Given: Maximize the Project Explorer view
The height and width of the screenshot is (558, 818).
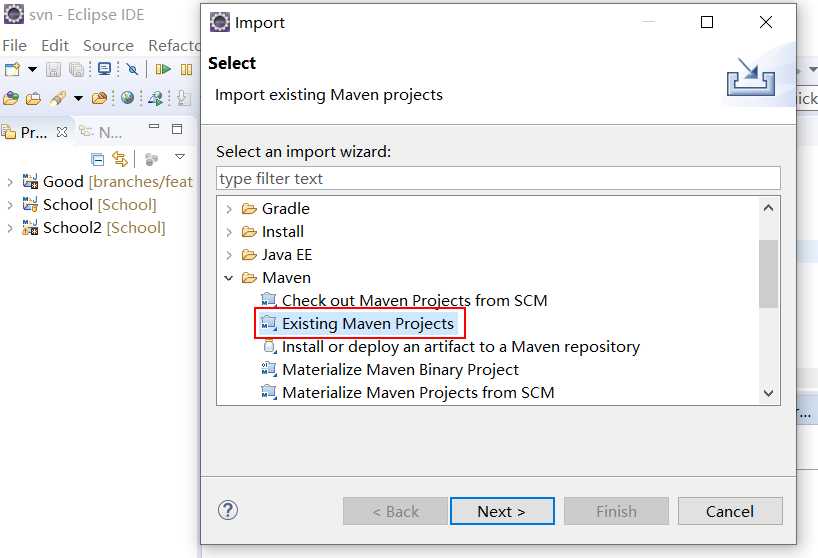Looking at the screenshot, I should (177, 129).
